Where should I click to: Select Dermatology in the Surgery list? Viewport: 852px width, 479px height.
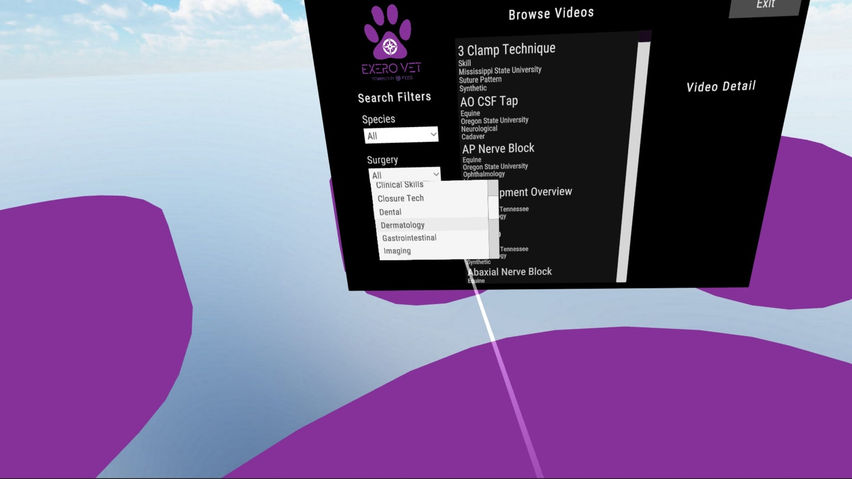click(403, 225)
